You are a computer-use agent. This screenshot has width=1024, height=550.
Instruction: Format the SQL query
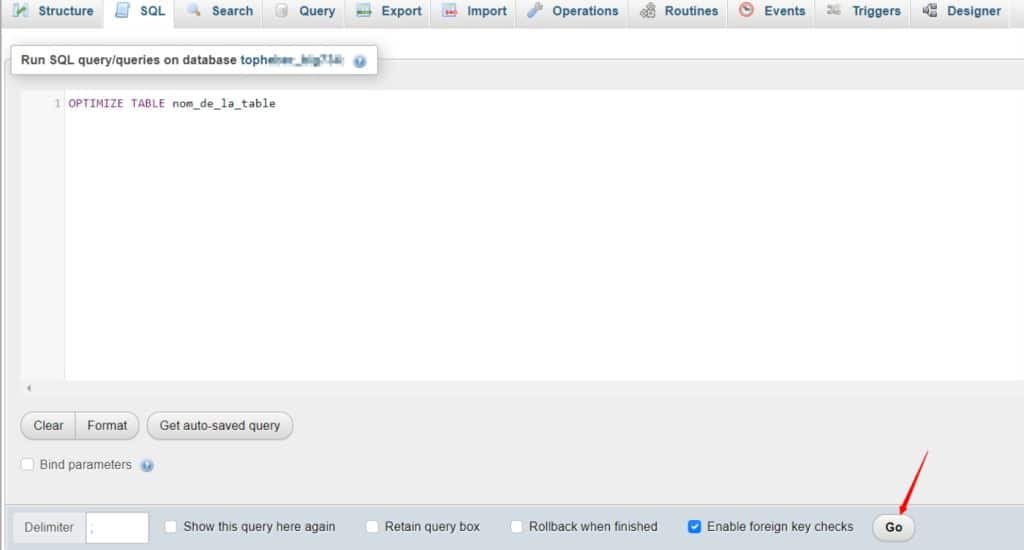pyautogui.click(x=107, y=426)
